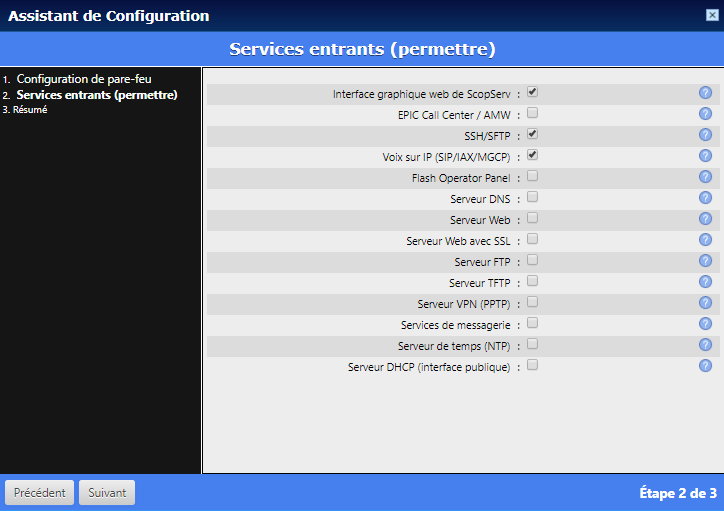Screen dimensions: 724x511
Task: Click the Étape 2 de 3 indicator
Action: click(x=678, y=493)
